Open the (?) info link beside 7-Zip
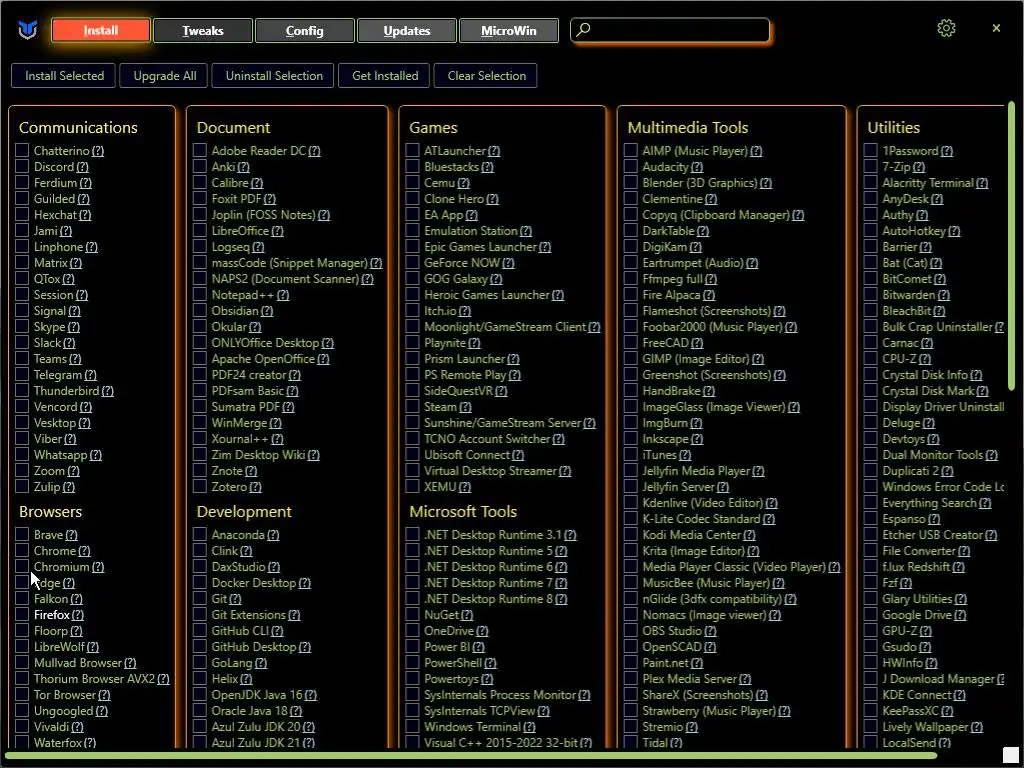 919,167
